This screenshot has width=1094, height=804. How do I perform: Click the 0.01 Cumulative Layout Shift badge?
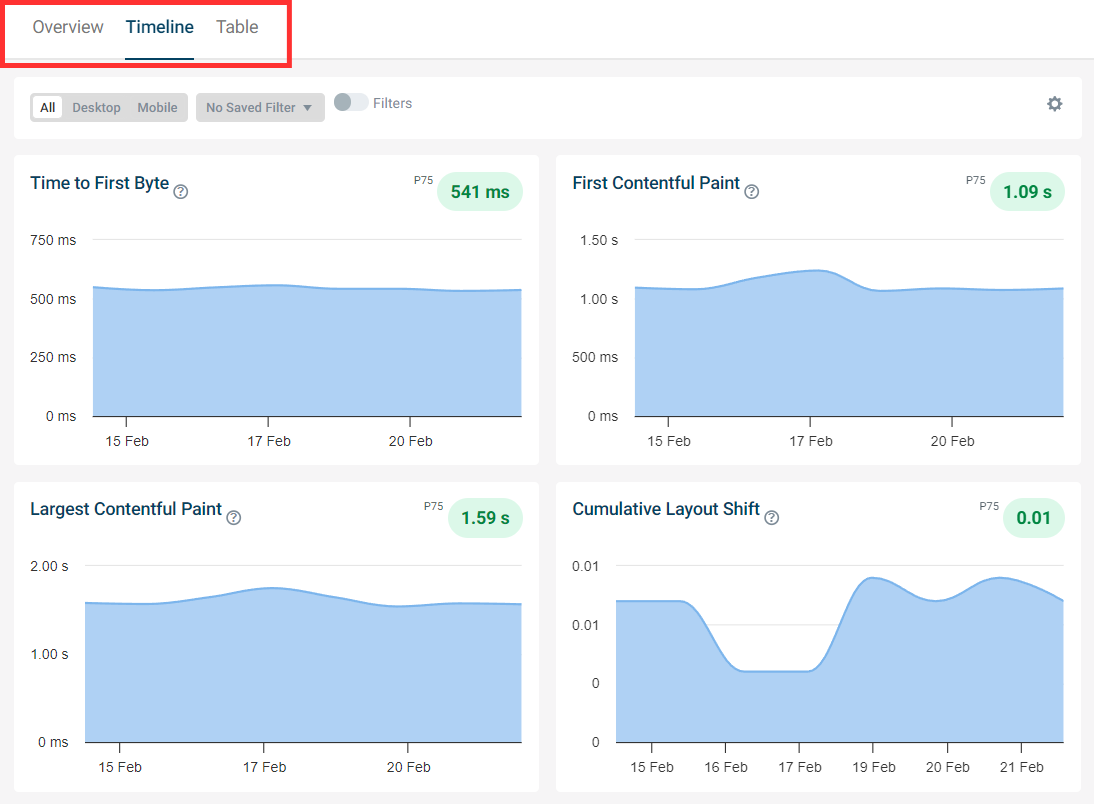coord(1033,518)
